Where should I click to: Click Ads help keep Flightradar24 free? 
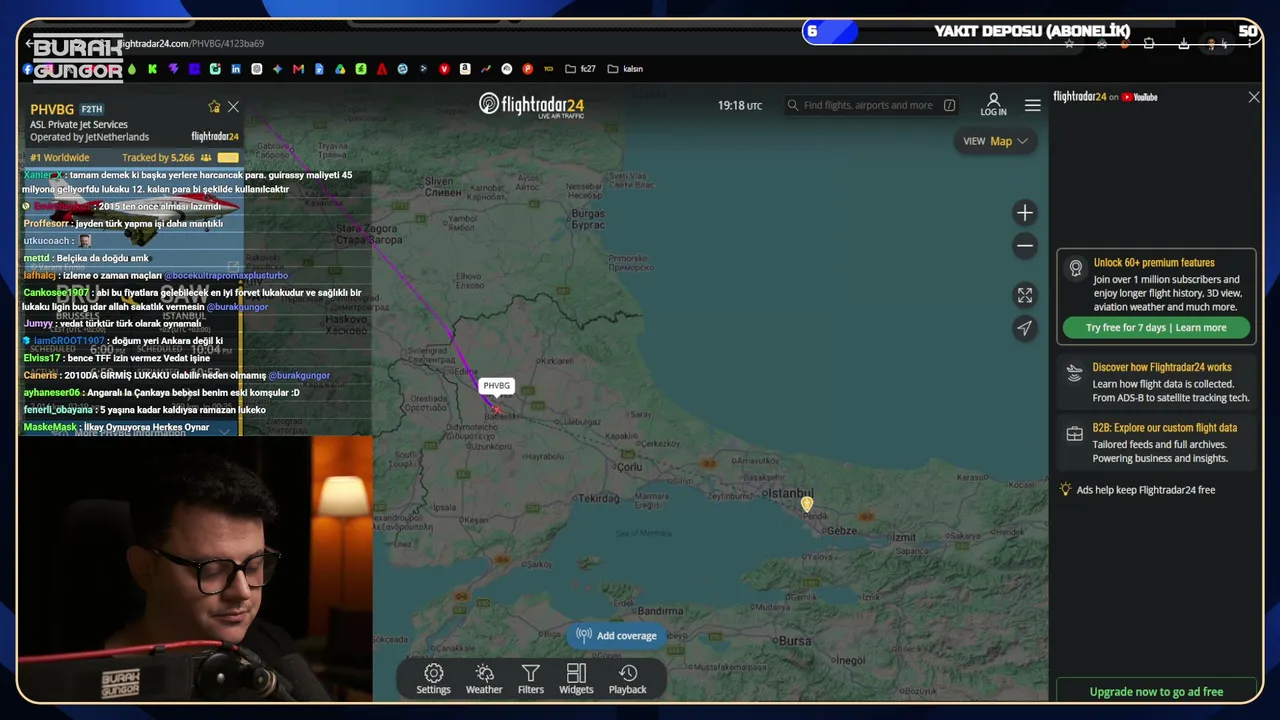[x=1146, y=490]
